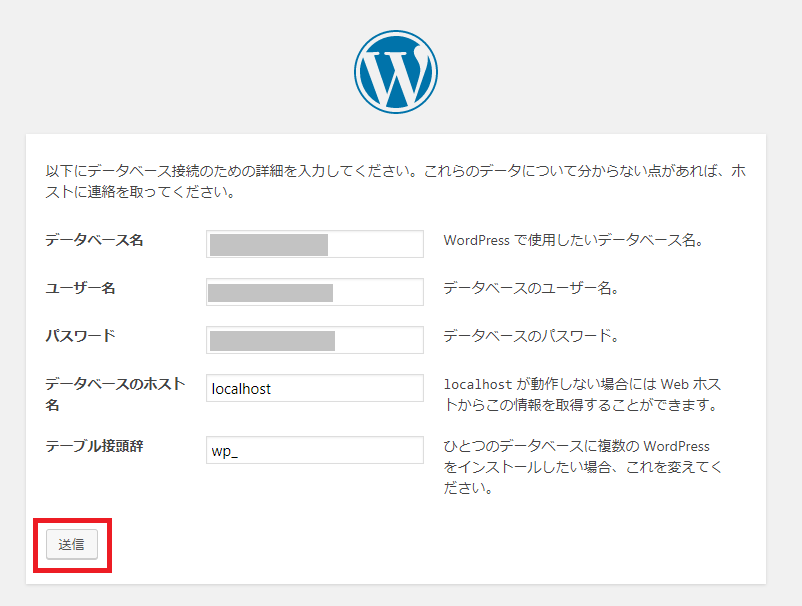Click the データベースのホスト名 label
Screen dimensions: 802x606
point(115,394)
